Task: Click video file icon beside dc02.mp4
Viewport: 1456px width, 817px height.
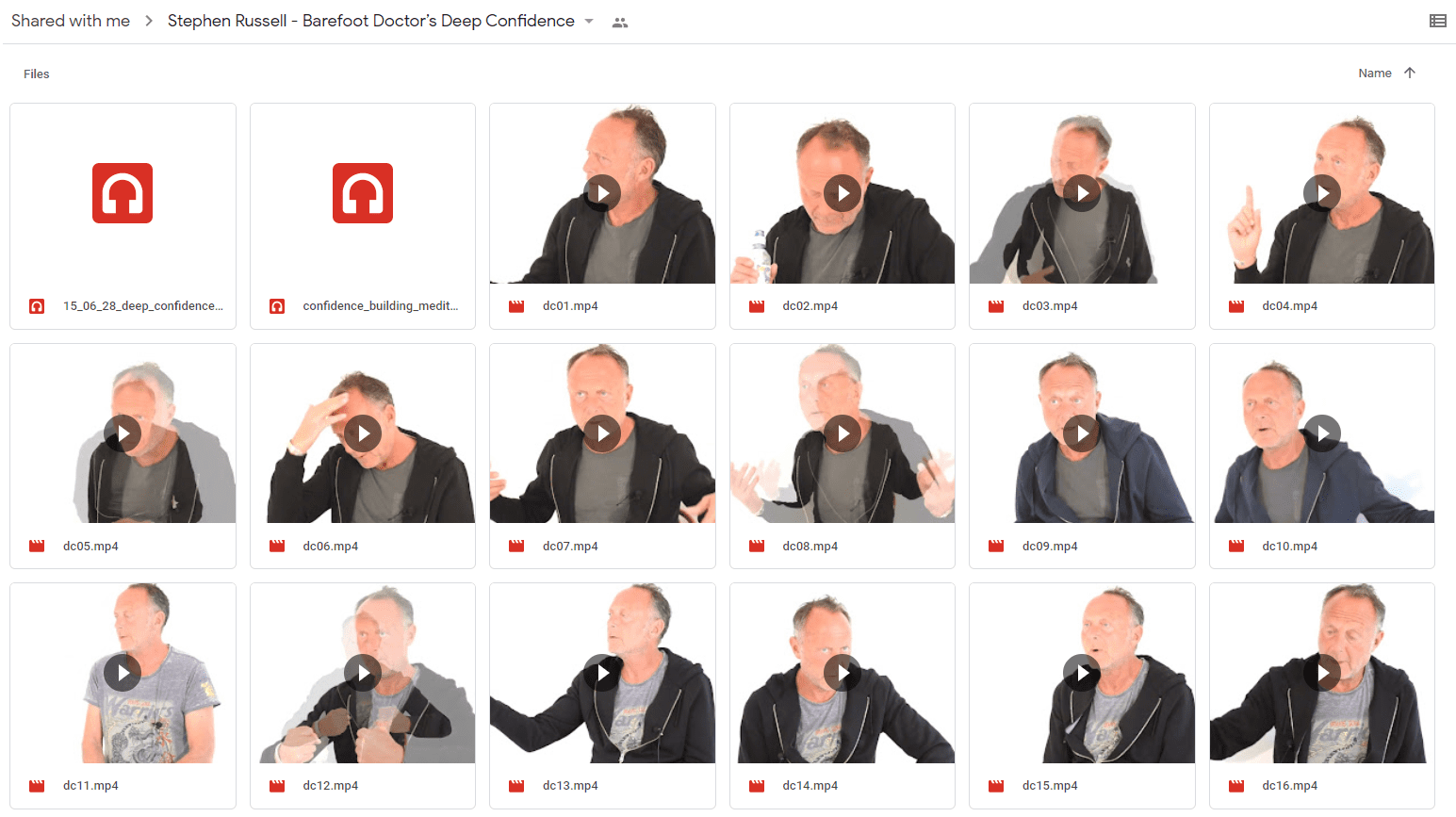Action: click(x=757, y=306)
